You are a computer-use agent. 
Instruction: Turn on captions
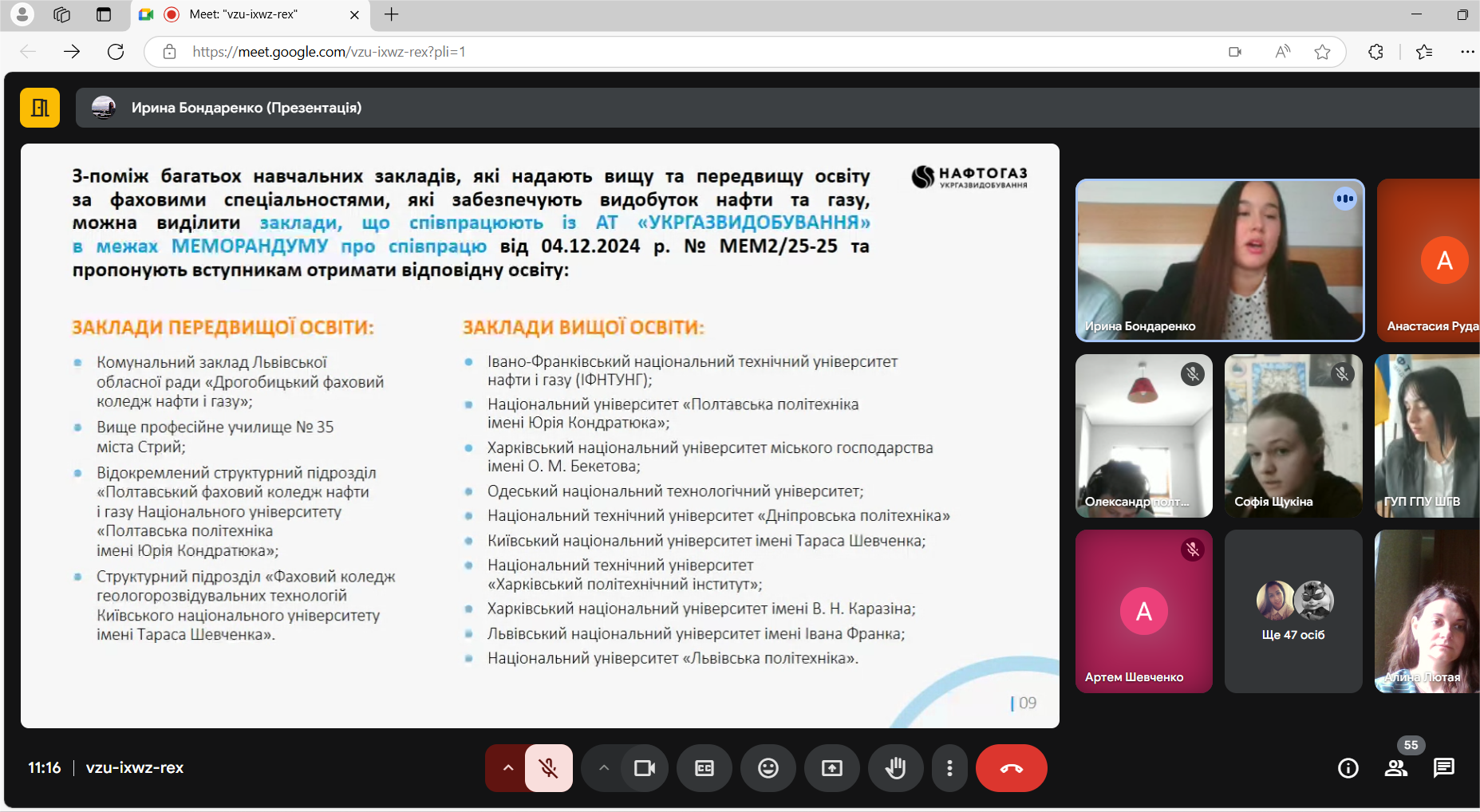pyautogui.click(x=704, y=768)
